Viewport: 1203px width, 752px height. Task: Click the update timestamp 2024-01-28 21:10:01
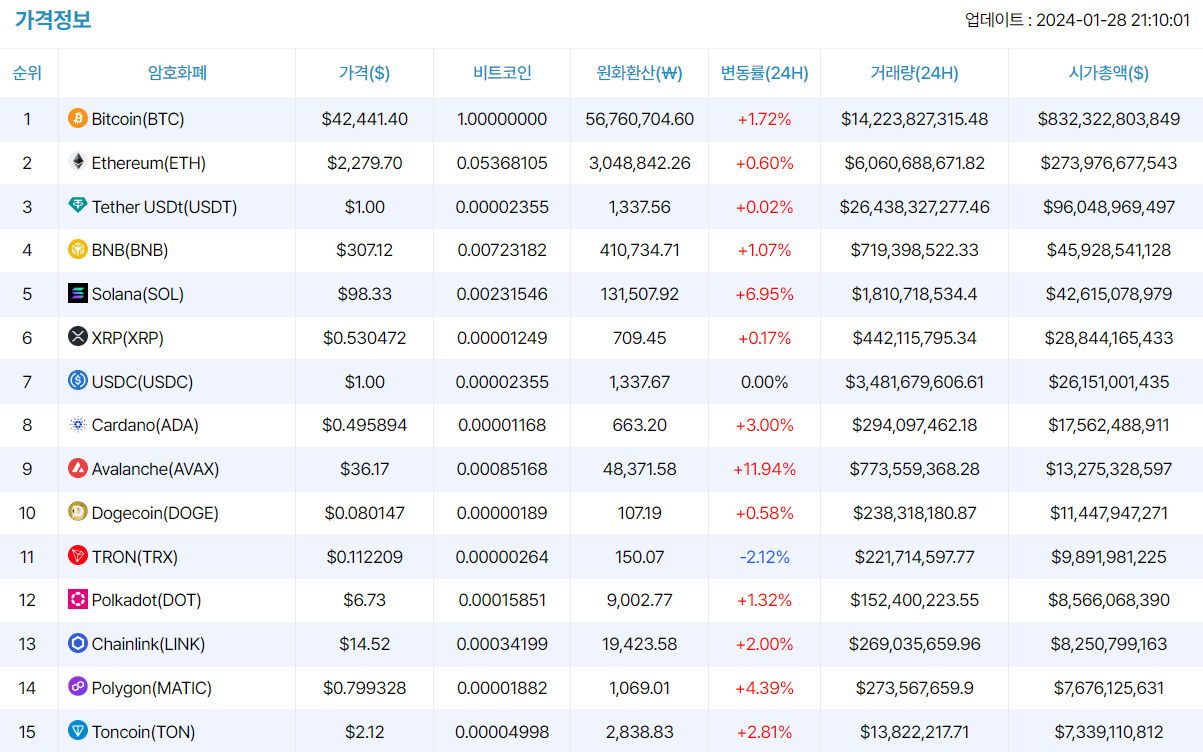point(1113,20)
